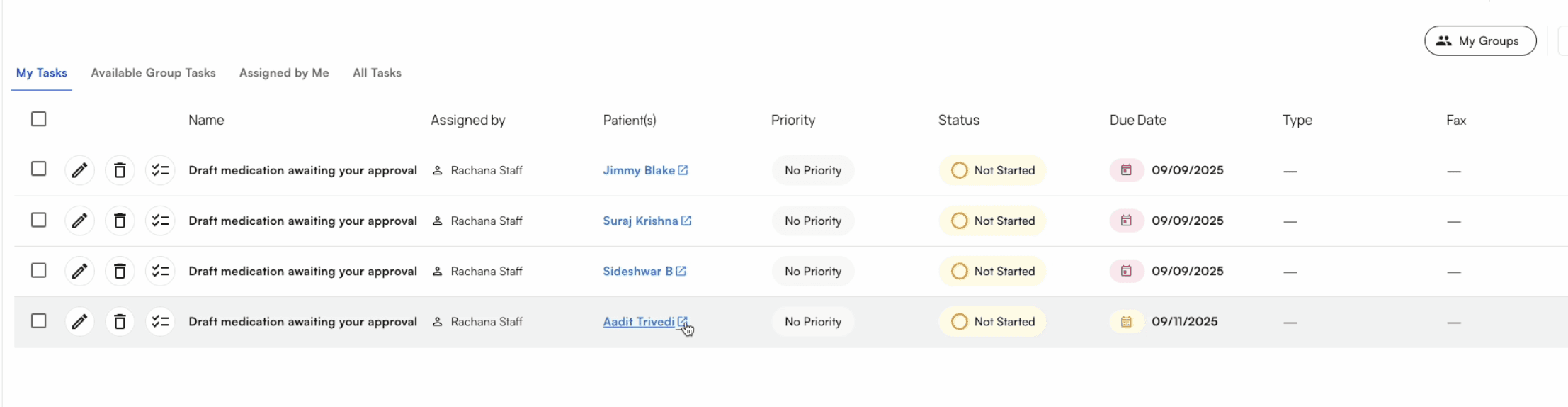This screenshot has width=1568, height=407.
Task: Click the trash icon on Jimmy Blake's row
Action: [x=120, y=170]
